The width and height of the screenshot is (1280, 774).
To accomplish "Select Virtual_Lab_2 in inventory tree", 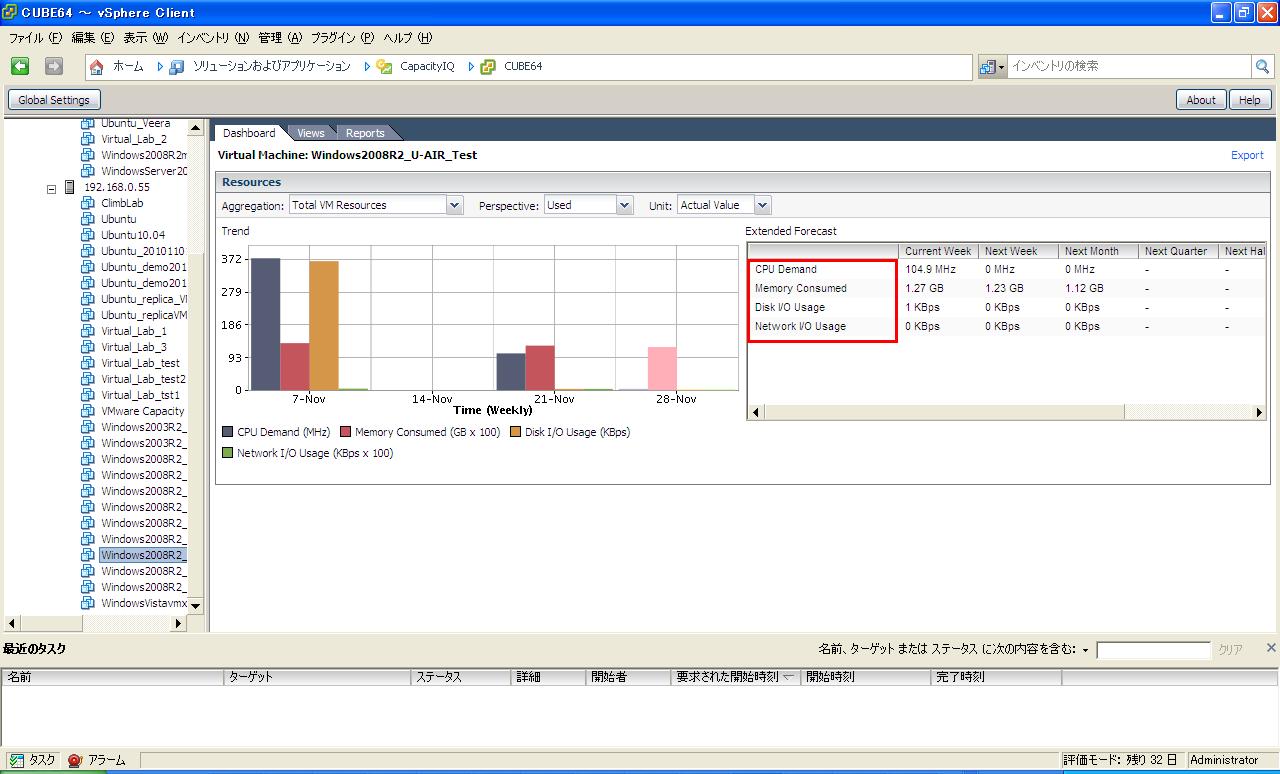I will (x=134, y=139).
